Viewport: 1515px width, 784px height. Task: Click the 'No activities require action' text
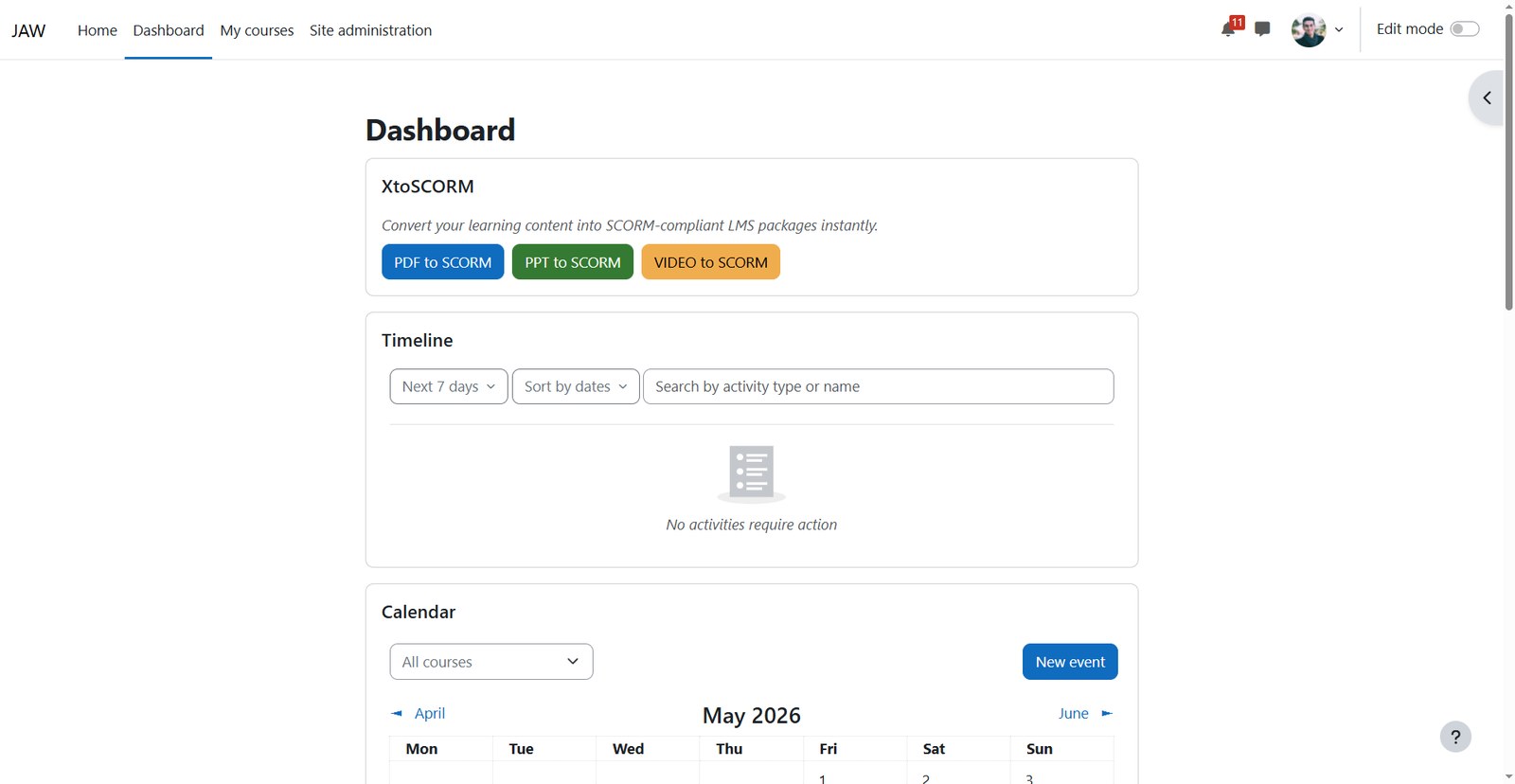tap(751, 525)
